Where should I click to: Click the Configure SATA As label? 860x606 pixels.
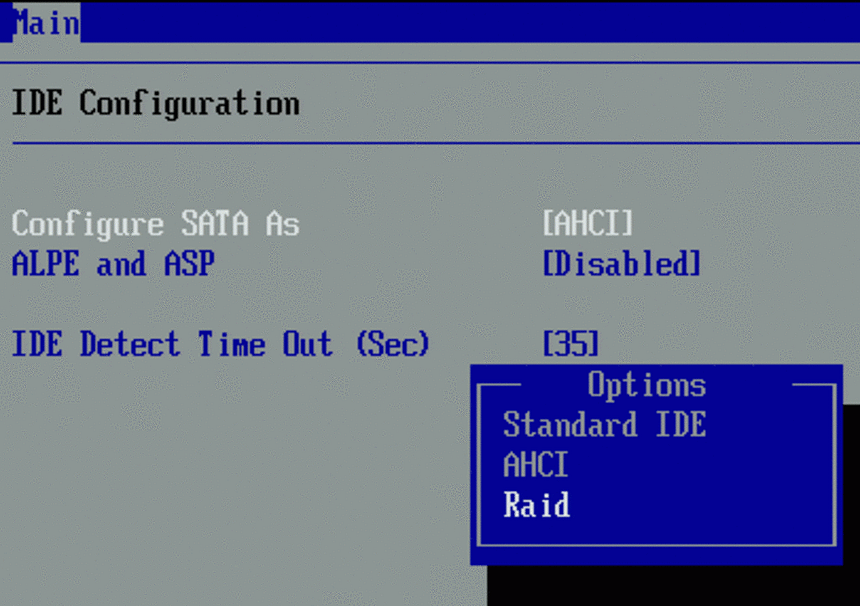pos(155,224)
